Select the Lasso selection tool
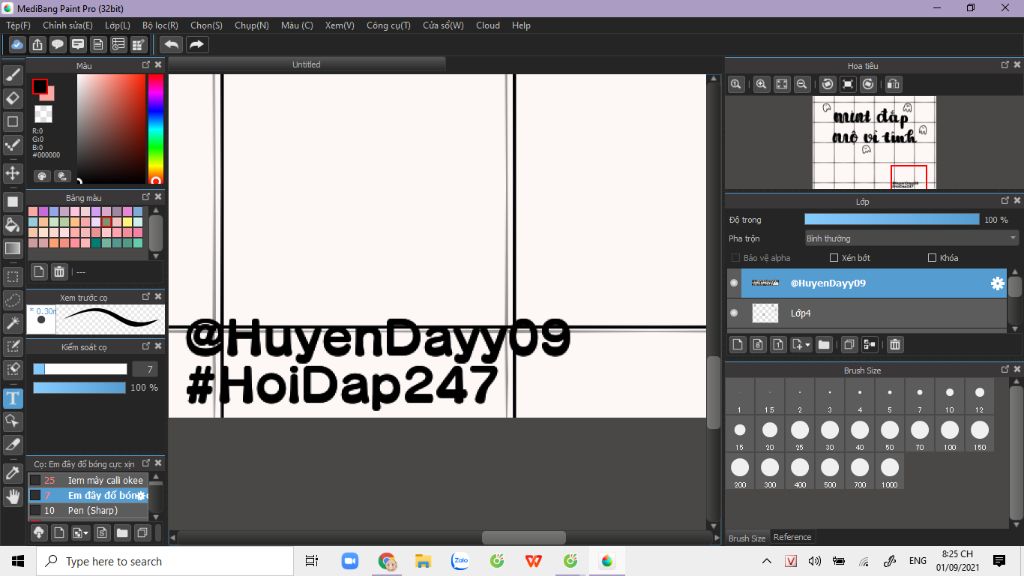Screen dimensions: 1024x576 13,300
